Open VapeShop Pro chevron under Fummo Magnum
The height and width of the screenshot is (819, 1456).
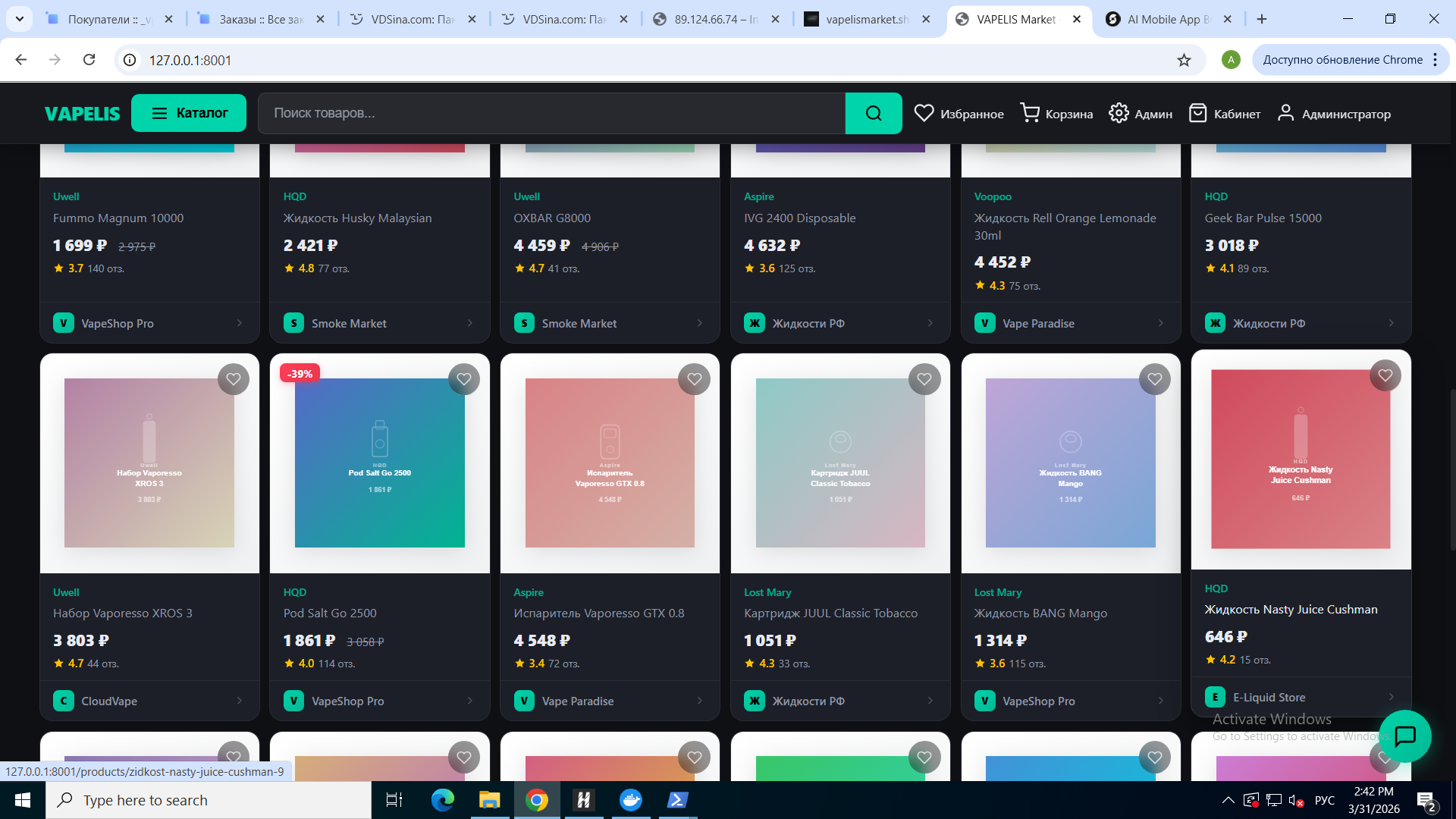pos(240,323)
